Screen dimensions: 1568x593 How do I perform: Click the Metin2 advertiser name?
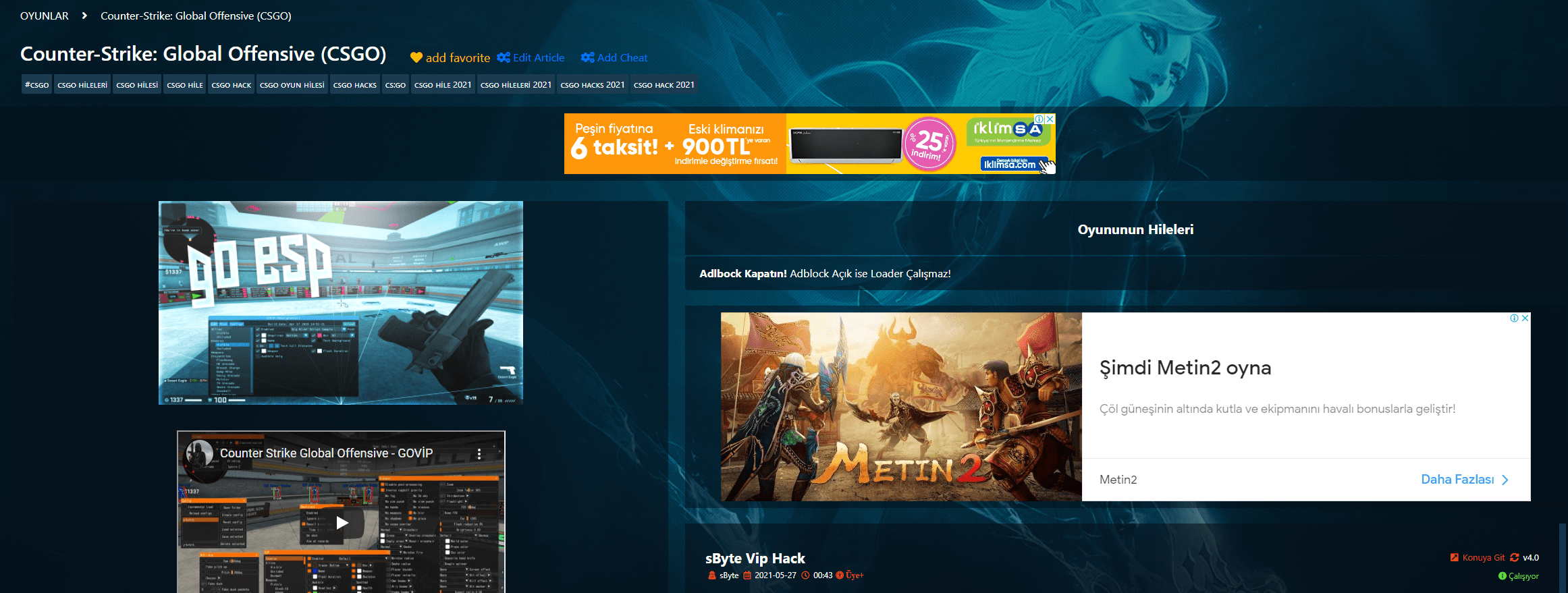point(1118,480)
